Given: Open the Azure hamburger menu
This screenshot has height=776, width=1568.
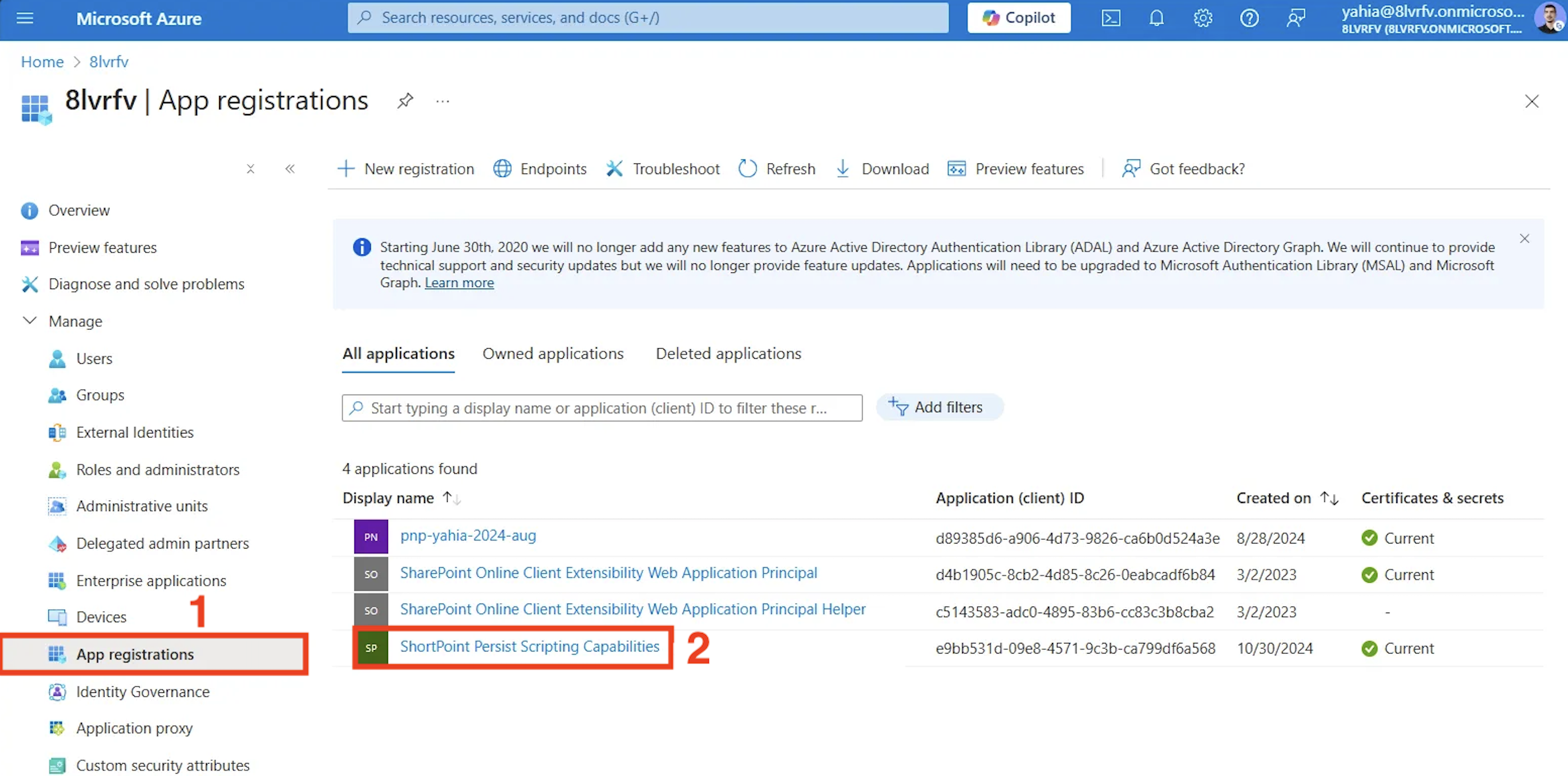Looking at the screenshot, I should click(x=25, y=19).
